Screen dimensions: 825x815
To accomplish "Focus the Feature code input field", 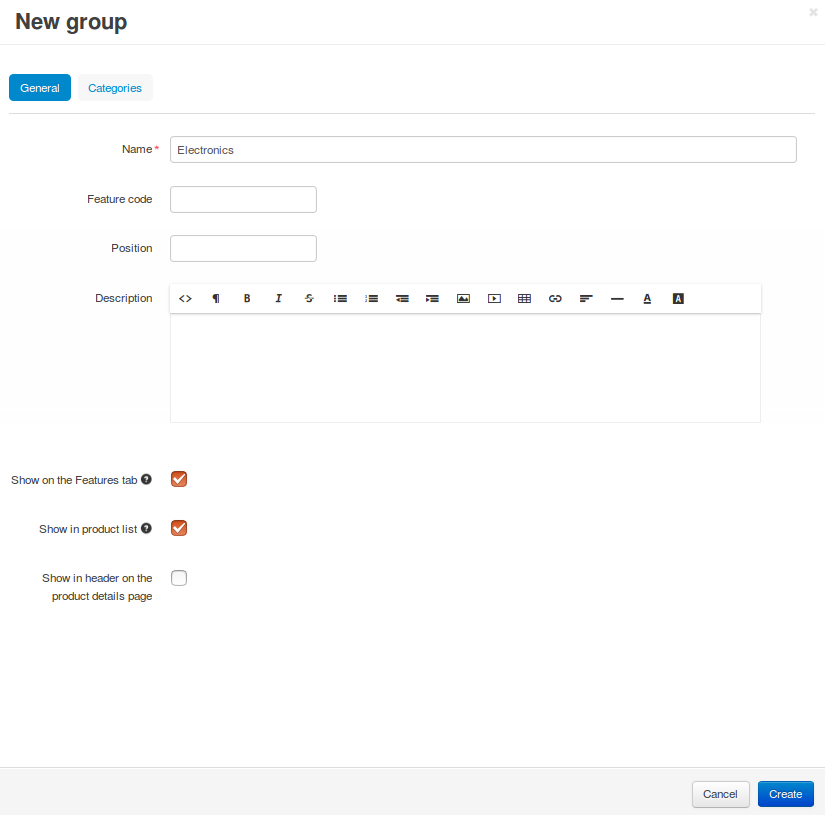I will tap(243, 199).
